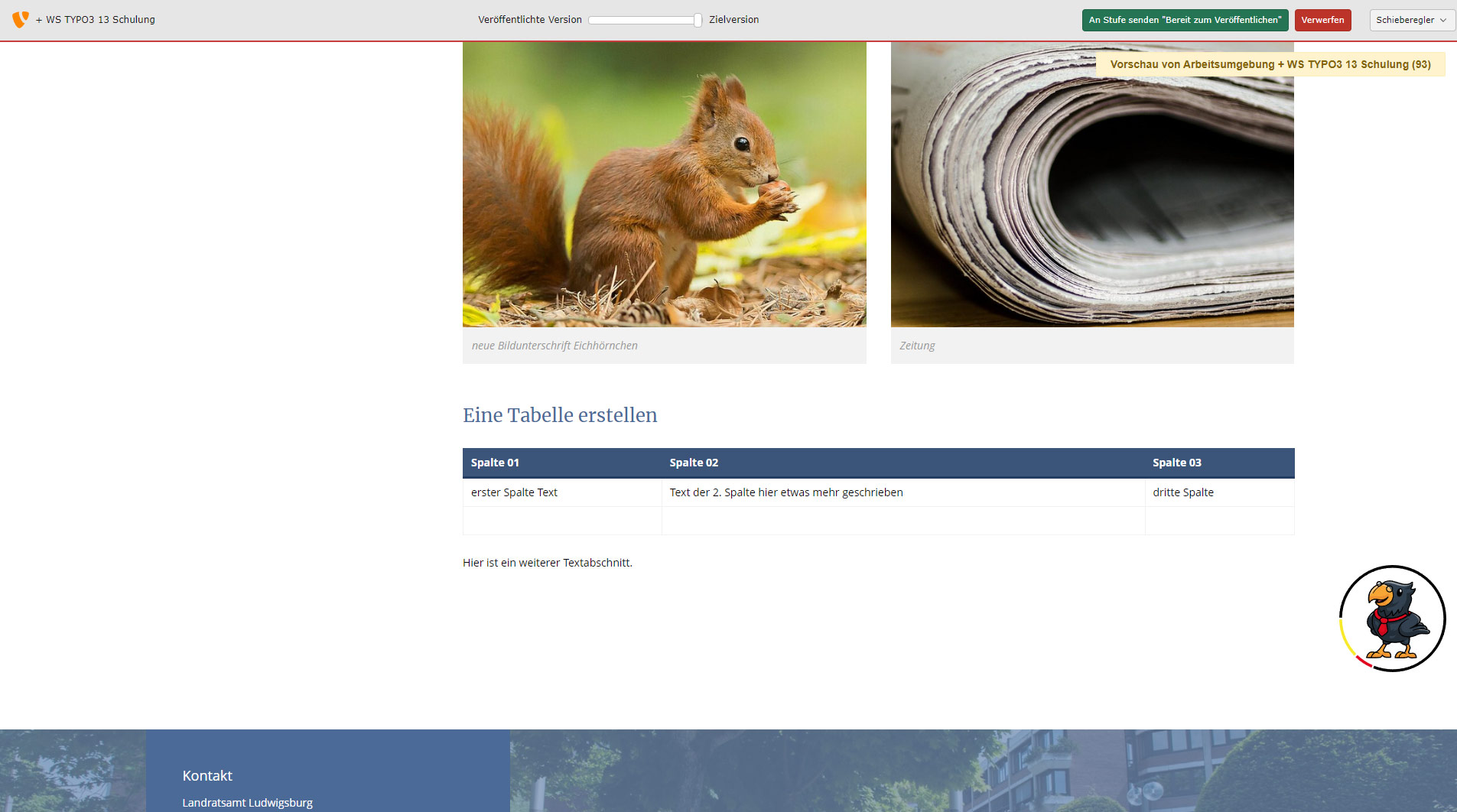Screen dimensions: 1457x812
Task: Click the Spalte 02 table header
Action: 694,463
